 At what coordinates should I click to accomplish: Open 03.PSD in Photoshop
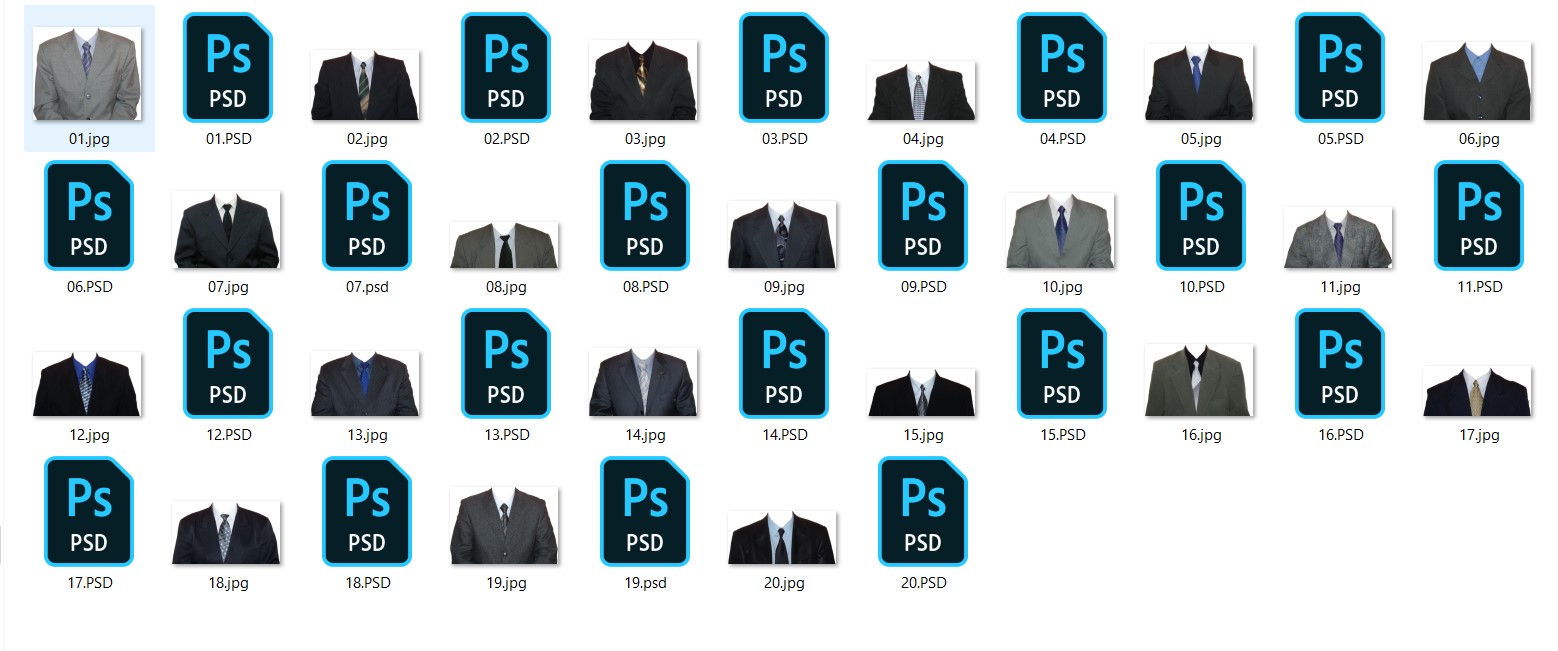(784, 68)
